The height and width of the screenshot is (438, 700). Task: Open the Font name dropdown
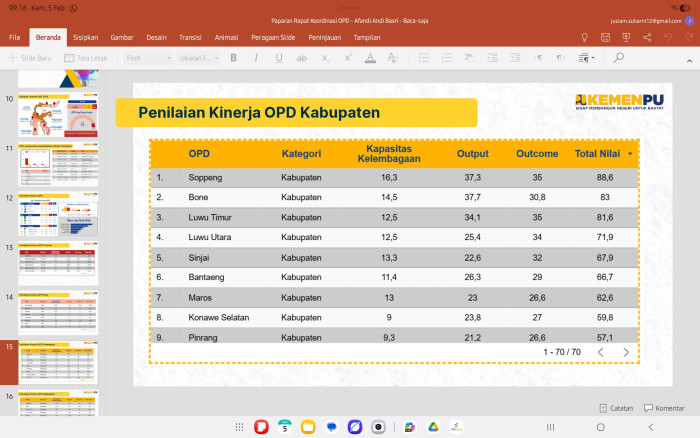coord(147,58)
